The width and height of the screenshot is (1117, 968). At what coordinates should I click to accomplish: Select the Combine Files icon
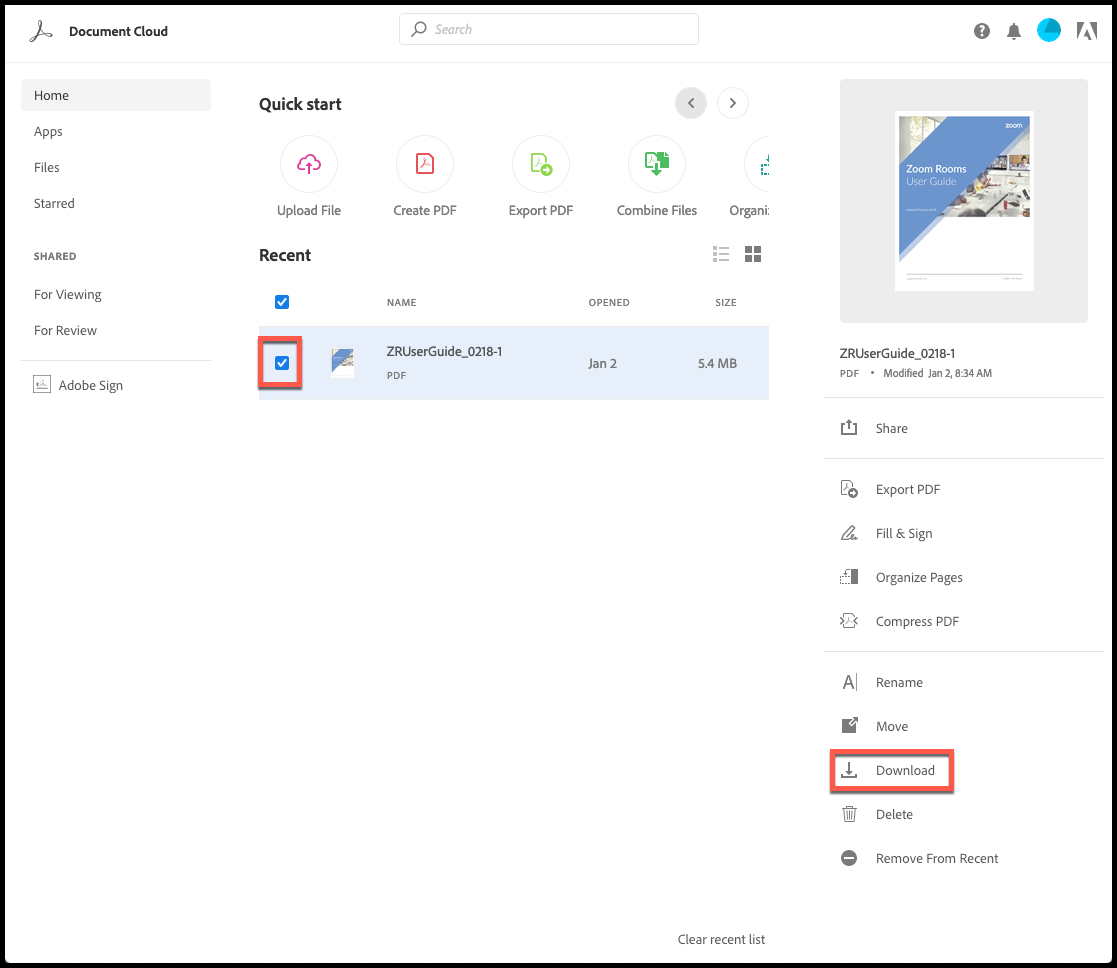[x=657, y=164]
